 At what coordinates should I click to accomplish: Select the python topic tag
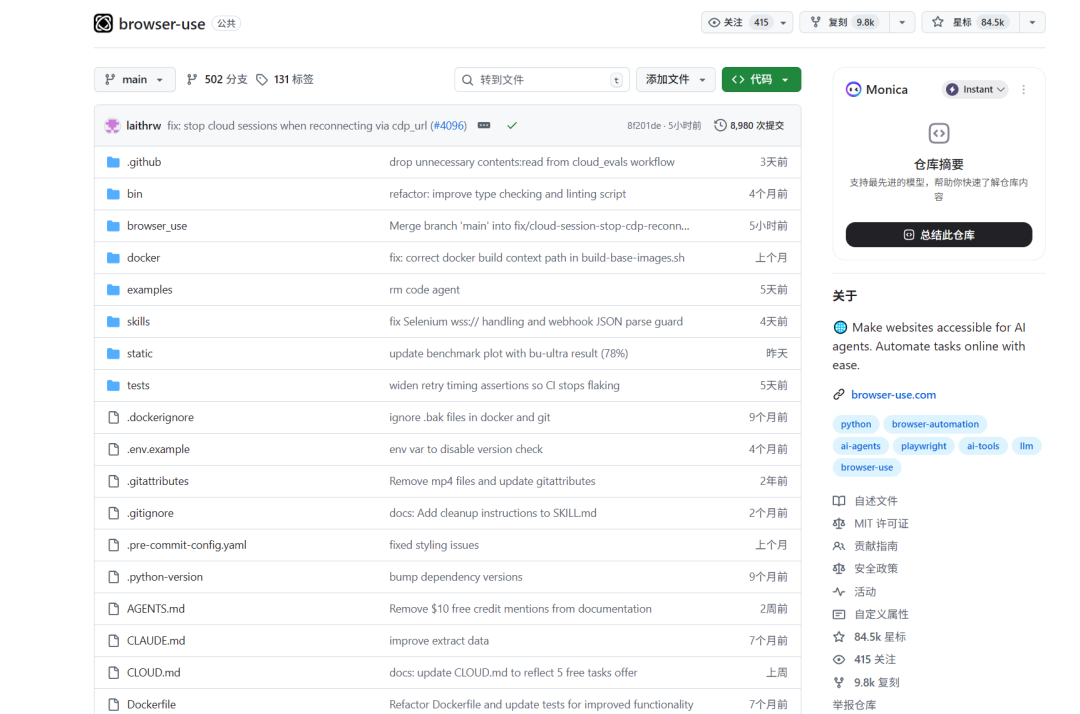click(x=855, y=424)
